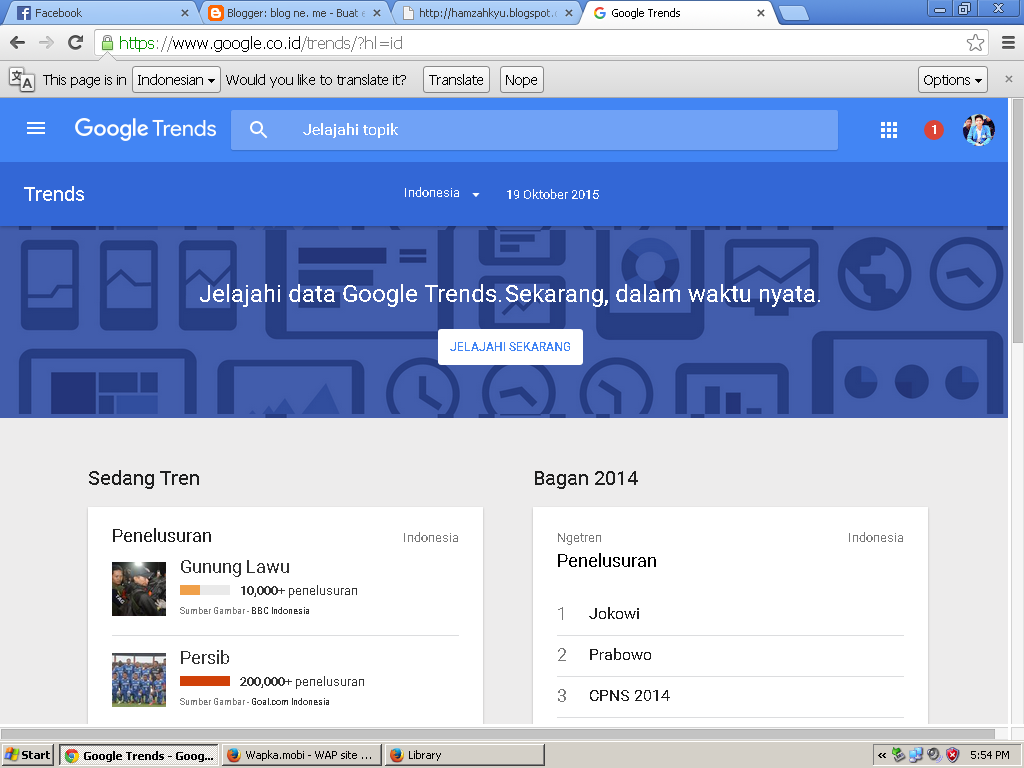Viewport: 1024px width, 768px height.
Task: Click the search magnifier icon
Action: coord(258,129)
